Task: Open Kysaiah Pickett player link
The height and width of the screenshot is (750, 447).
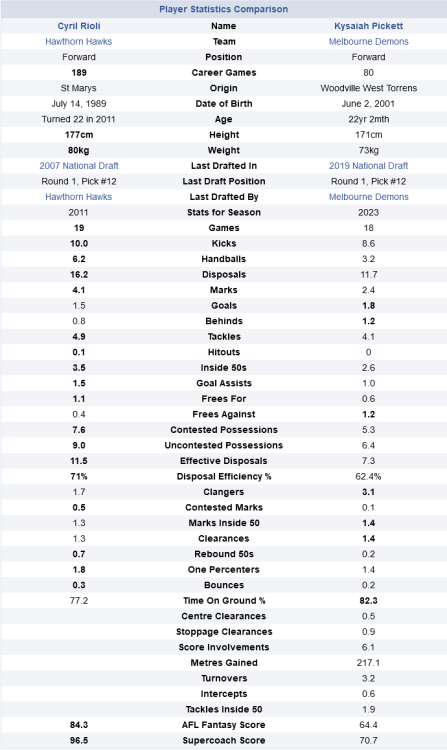Action: pyautogui.click(x=369, y=26)
